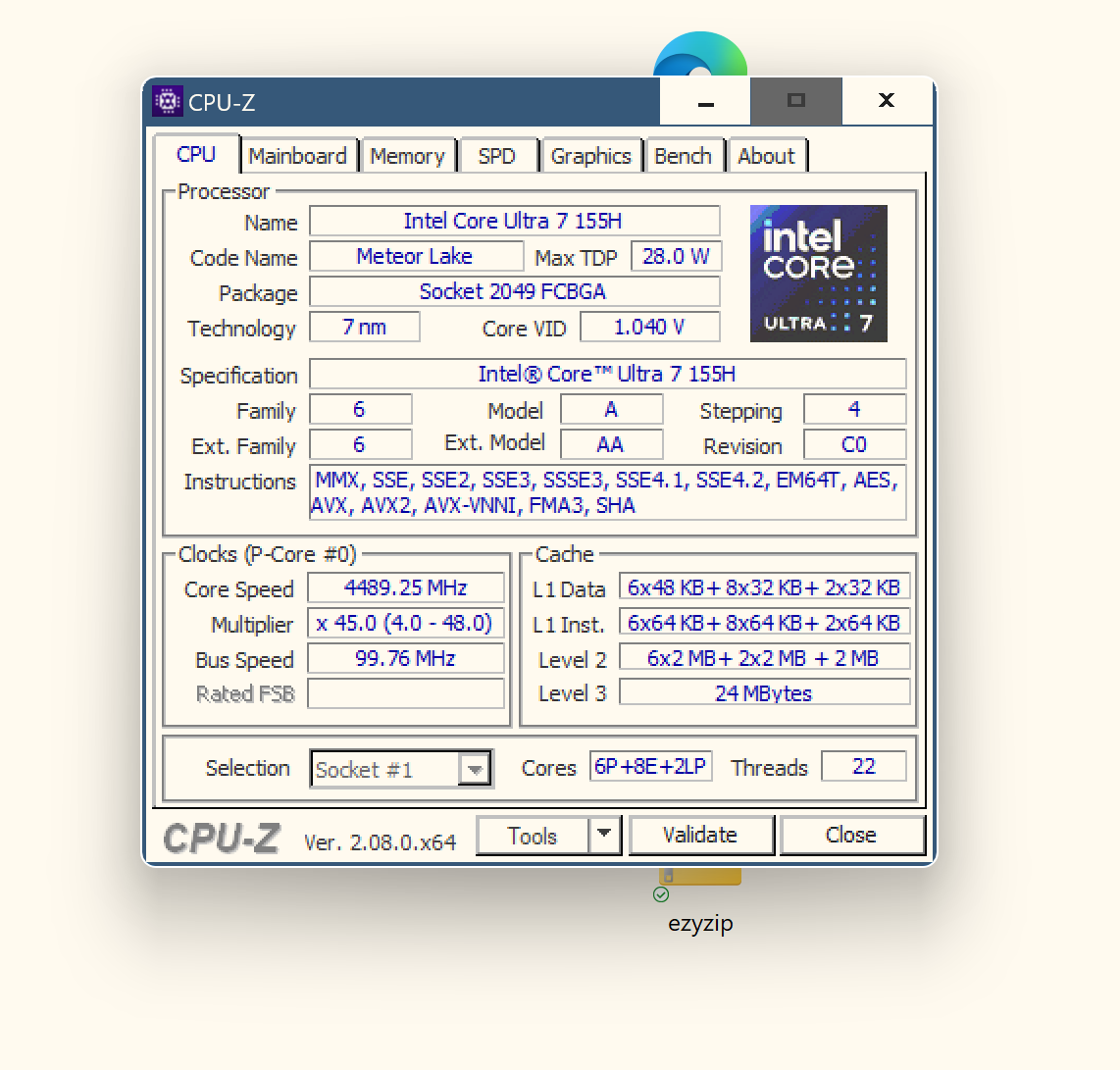Click the Tools button
Image resolution: width=1120 pixels, height=1070 pixels.
[x=533, y=835]
